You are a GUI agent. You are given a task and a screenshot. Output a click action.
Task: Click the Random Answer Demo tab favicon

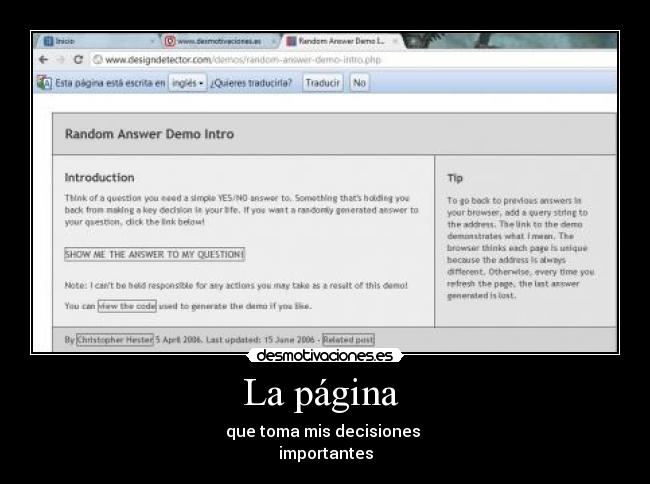click(x=291, y=41)
